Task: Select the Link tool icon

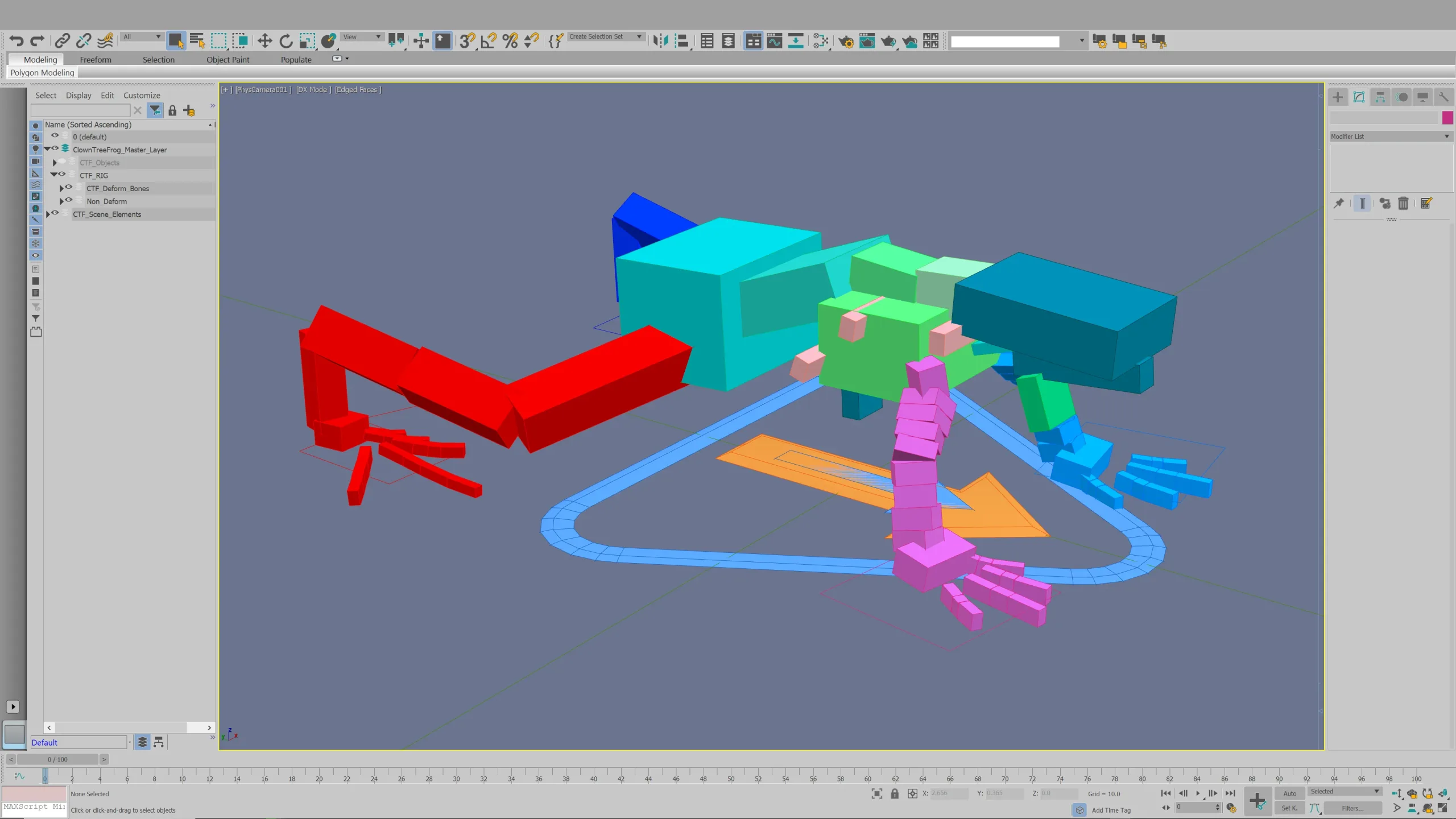Action: [62, 41]
